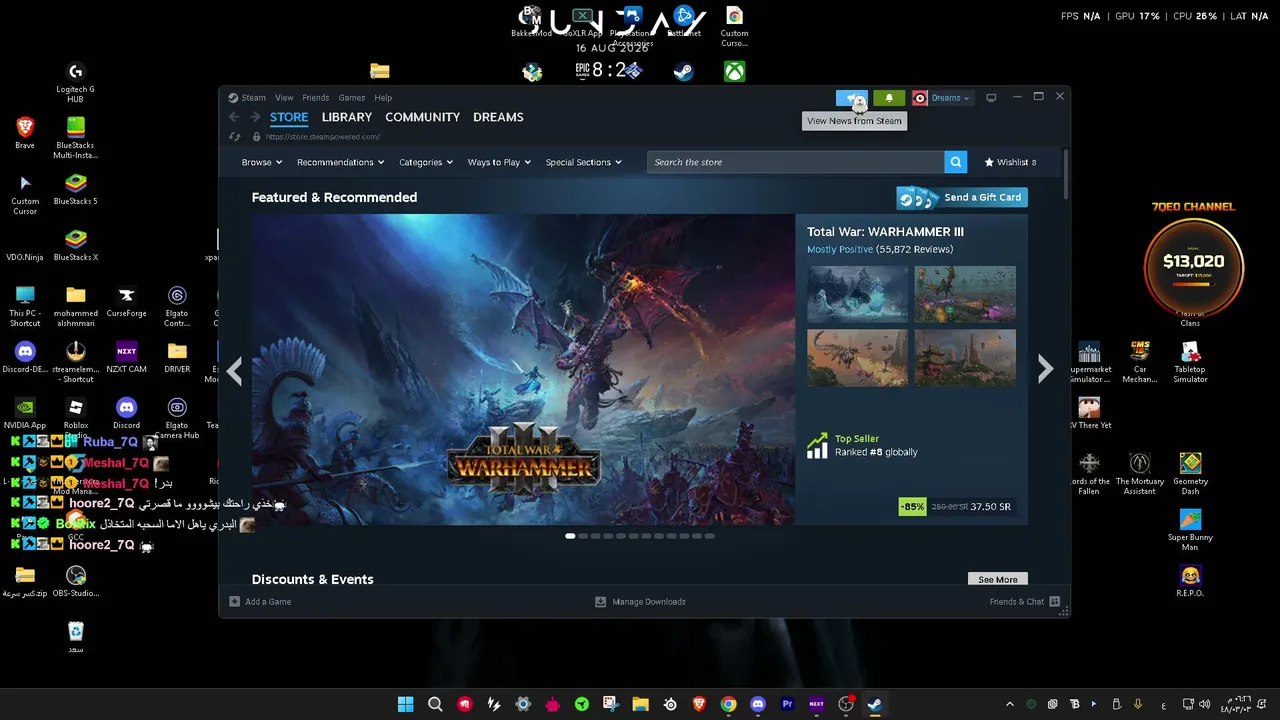The height and width of the screenshot is (720, 1280).
Task: Click the Steam store URL address text
Action: coord(323,137)
